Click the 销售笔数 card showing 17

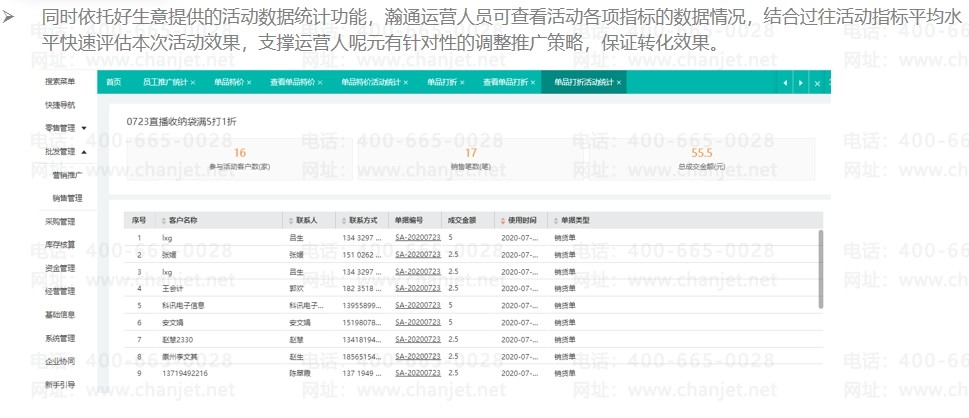pos(471,160)
